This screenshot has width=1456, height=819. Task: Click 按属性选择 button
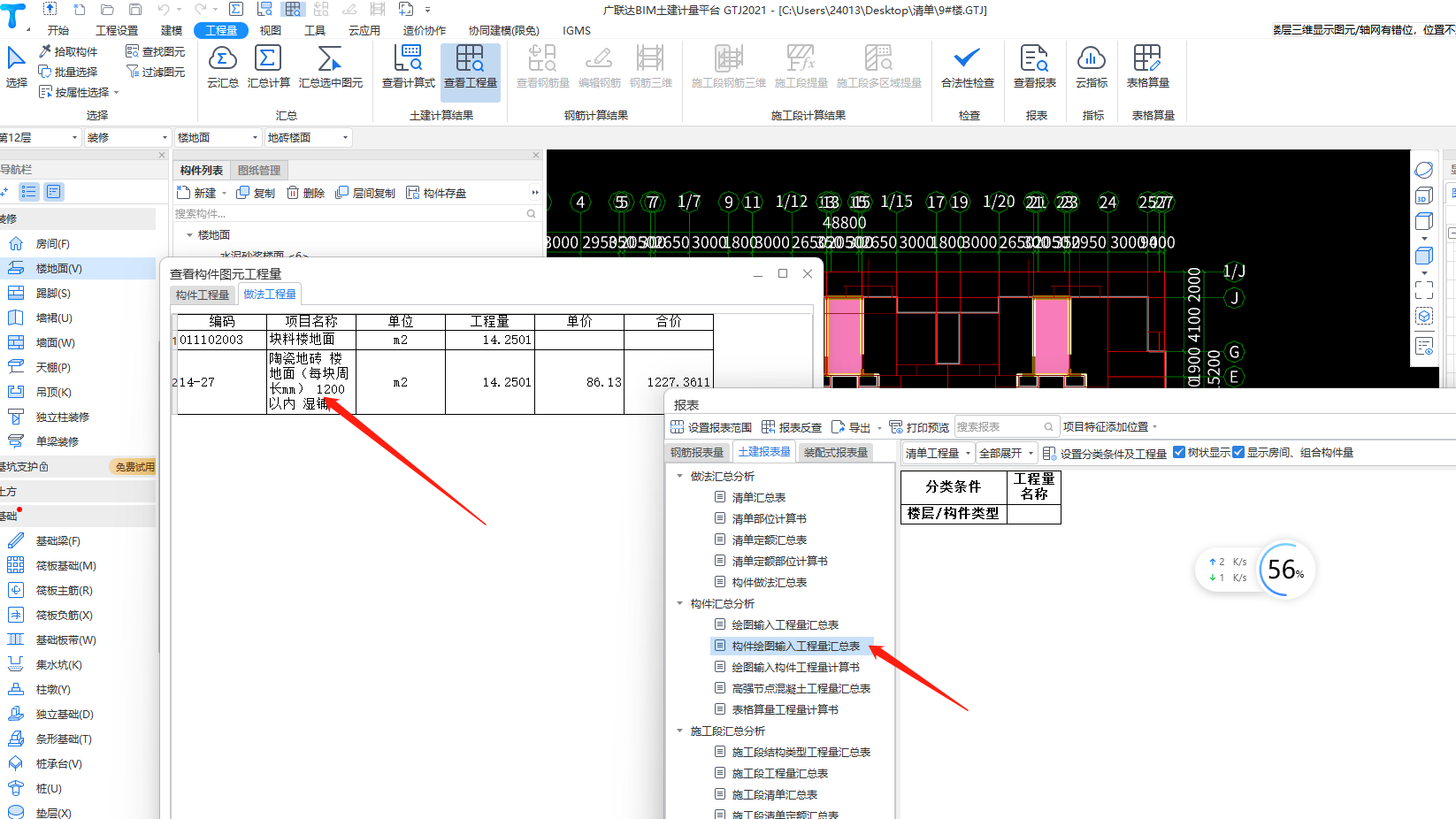pyautogui.click(x=78, y=92)
